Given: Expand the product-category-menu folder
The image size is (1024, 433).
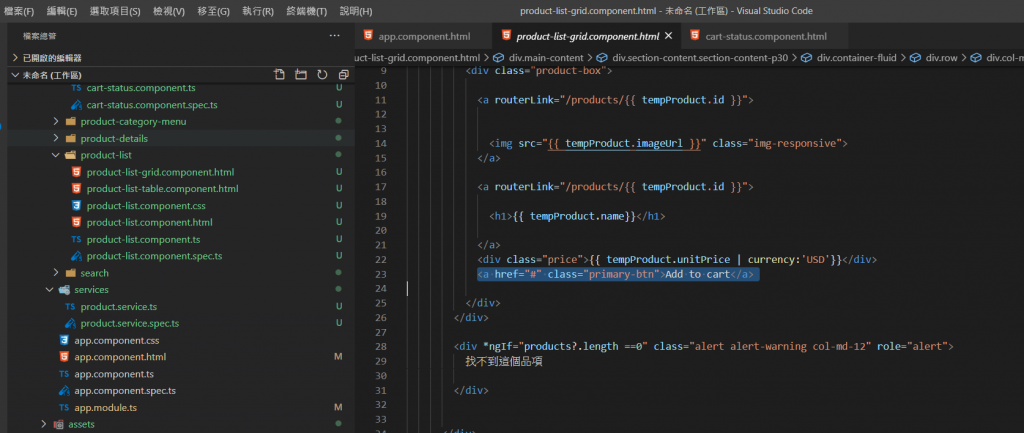Looking at the screenshot, I should click(133, 121).
